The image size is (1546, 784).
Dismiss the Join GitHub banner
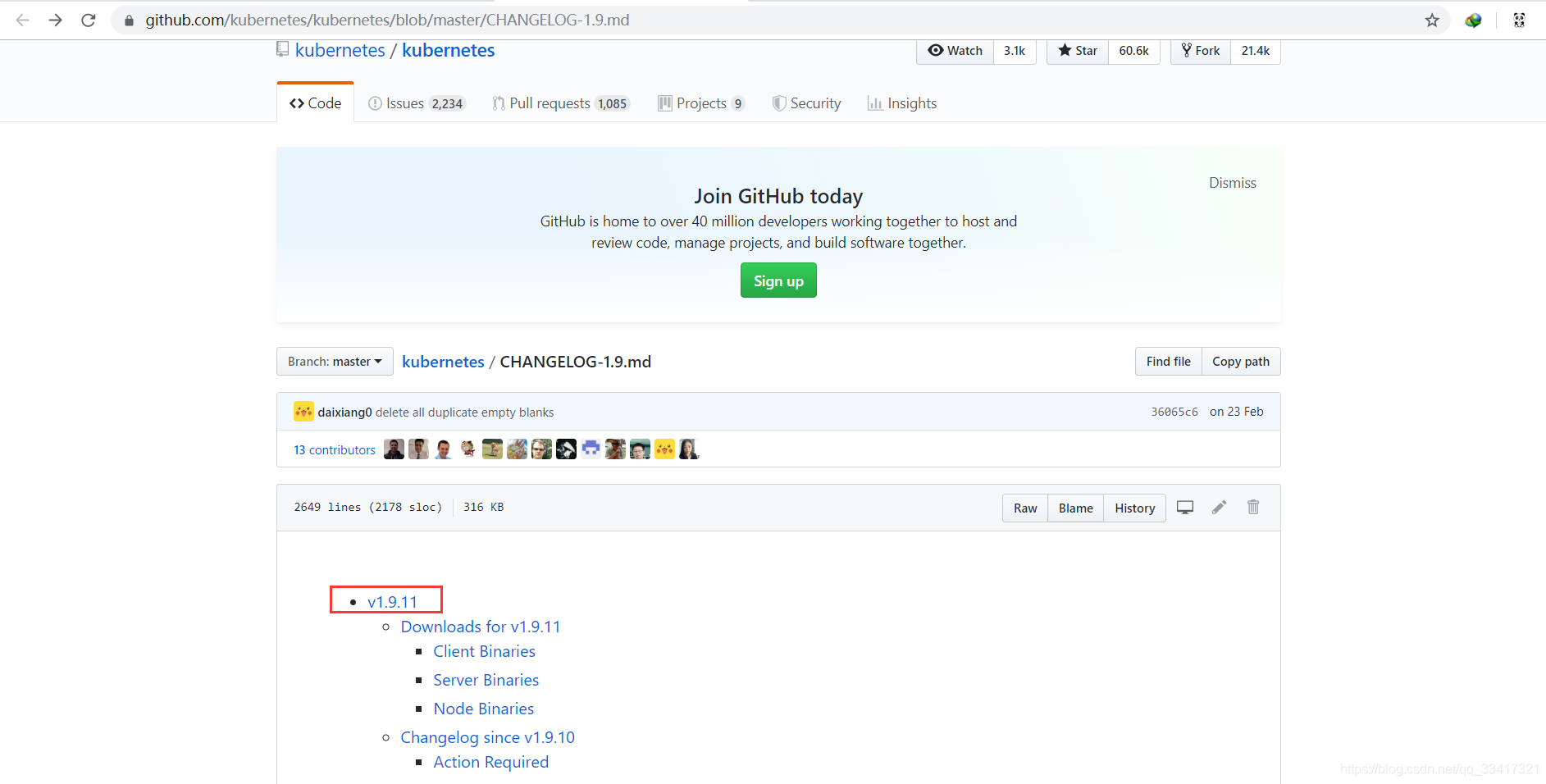pos(1232,183)
